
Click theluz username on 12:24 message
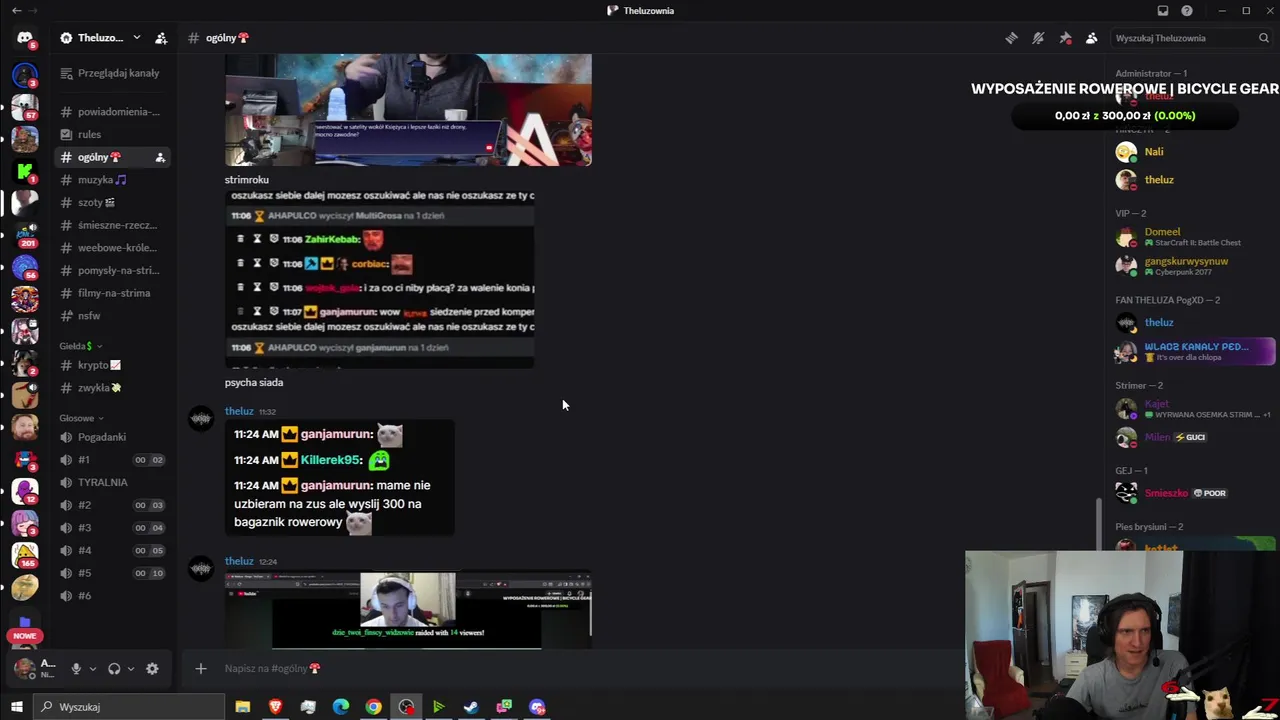click(239, 562)
